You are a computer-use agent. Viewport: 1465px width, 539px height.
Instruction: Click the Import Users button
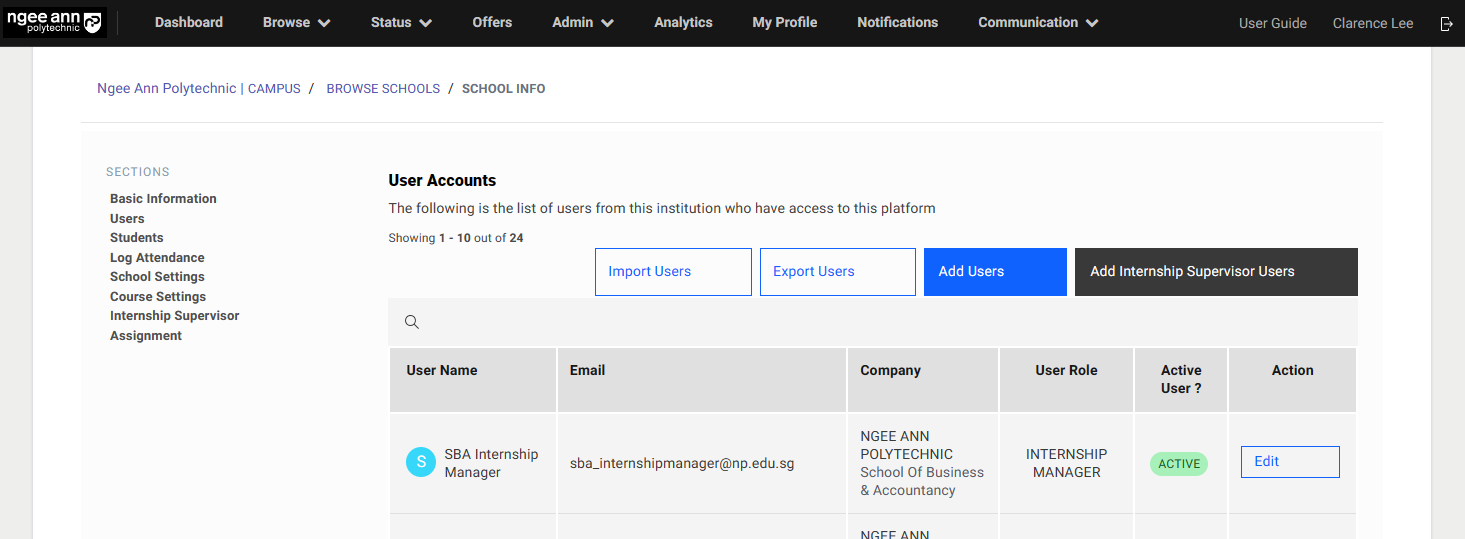pyautogui.click(x=673, y=272)
